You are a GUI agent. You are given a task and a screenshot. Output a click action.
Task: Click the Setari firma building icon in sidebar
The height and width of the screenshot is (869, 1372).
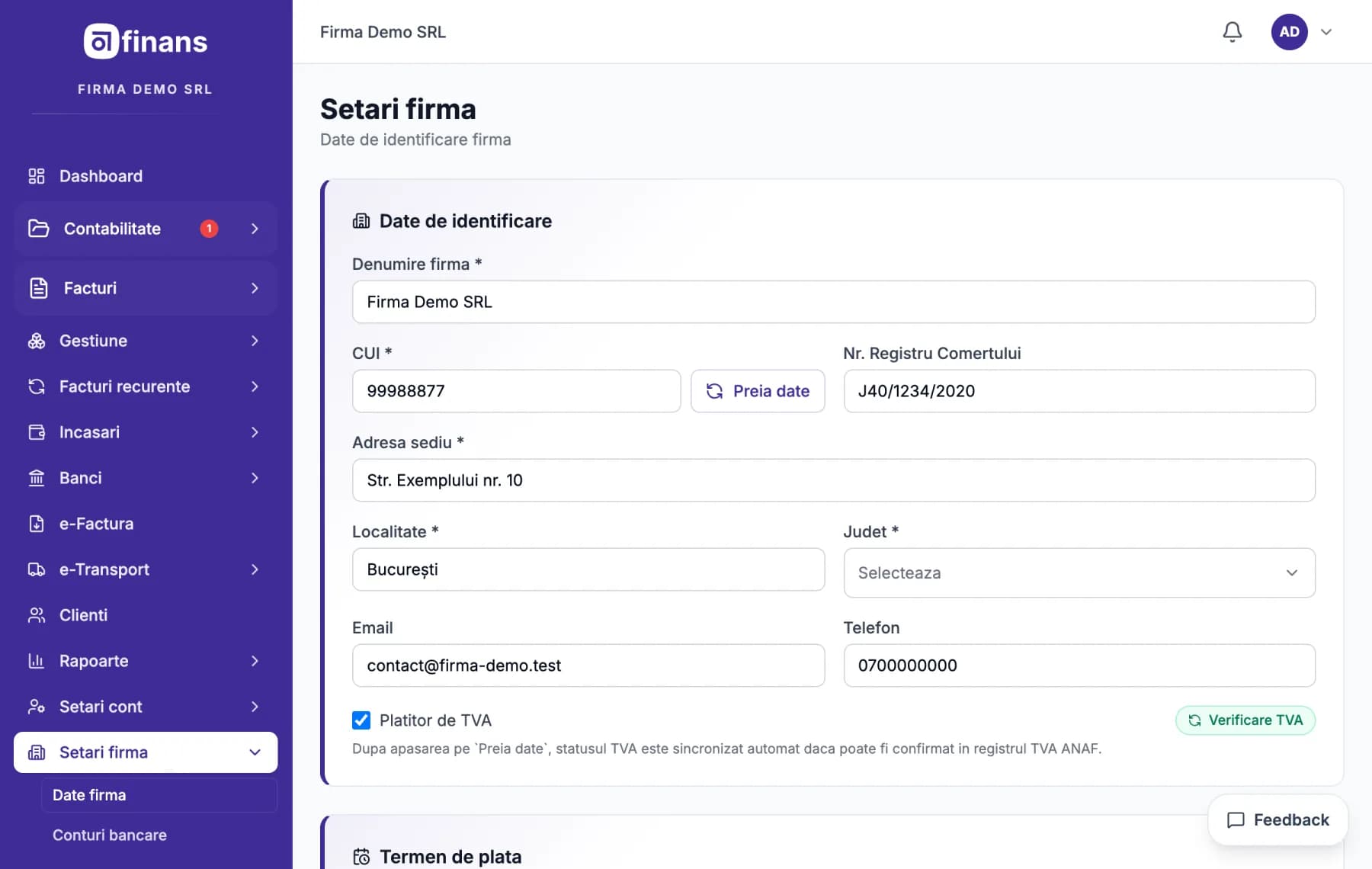37,752
